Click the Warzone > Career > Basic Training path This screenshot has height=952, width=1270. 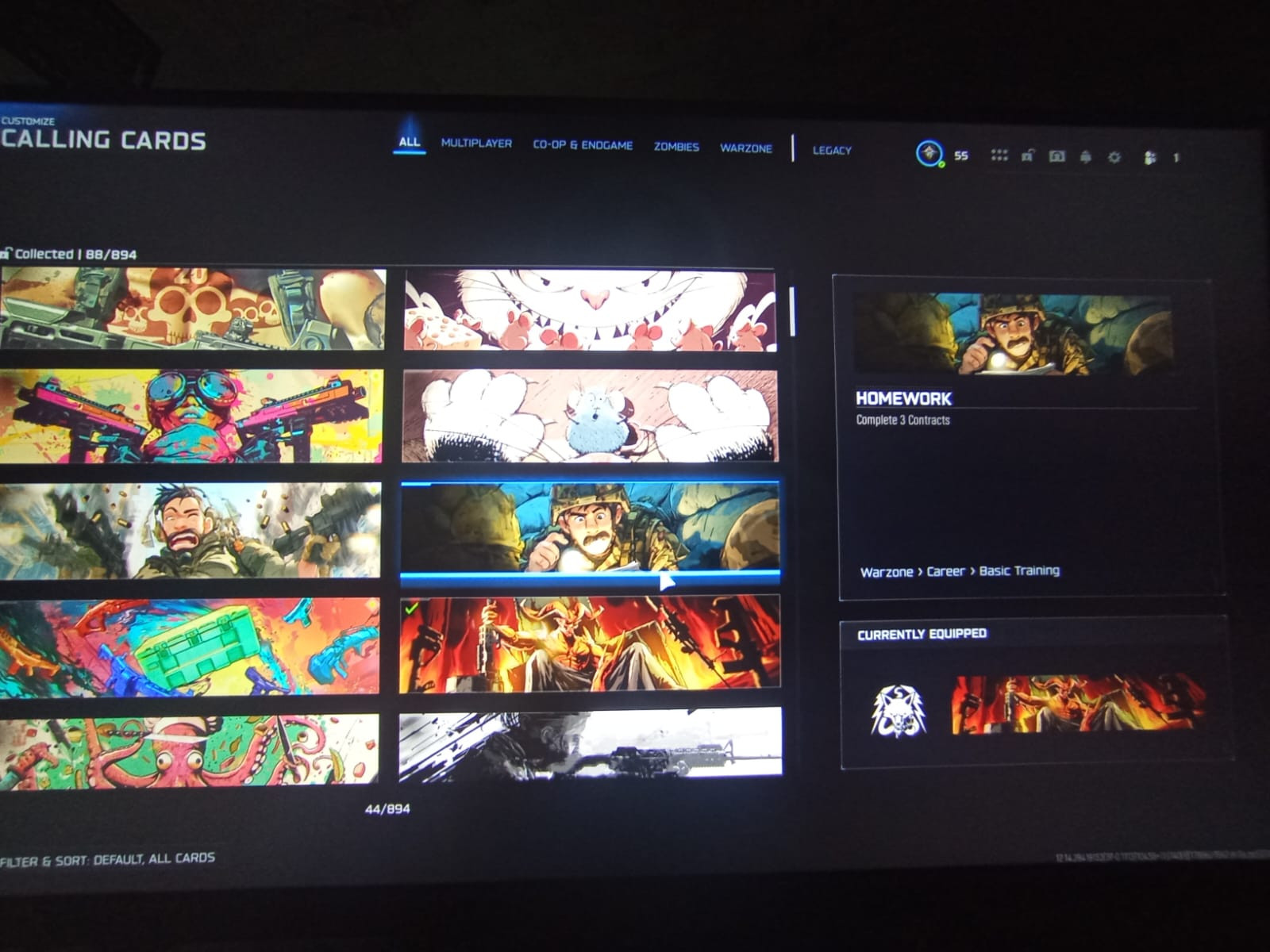coord(960,571)
